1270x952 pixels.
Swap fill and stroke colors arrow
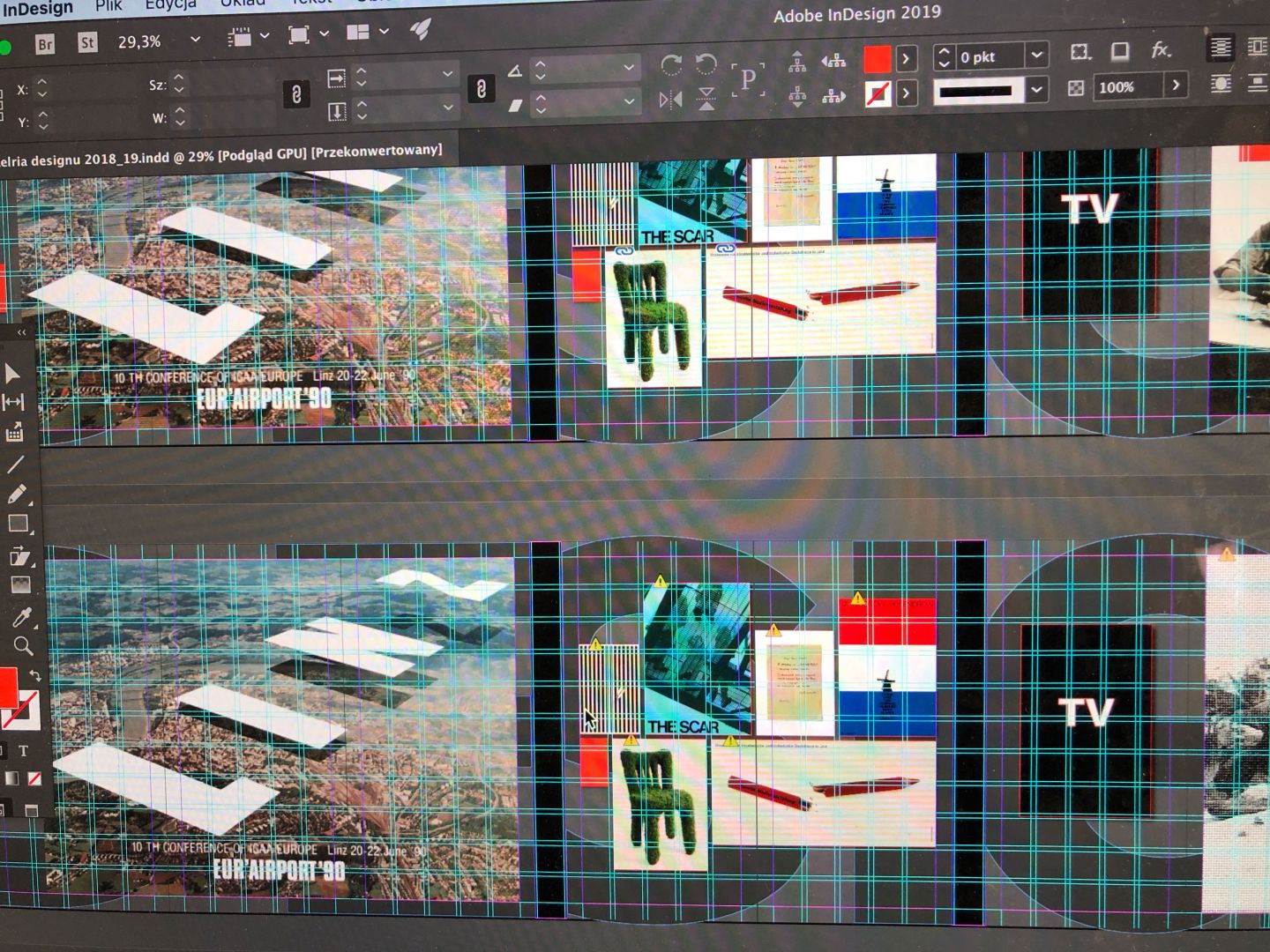tap(35, 675)
